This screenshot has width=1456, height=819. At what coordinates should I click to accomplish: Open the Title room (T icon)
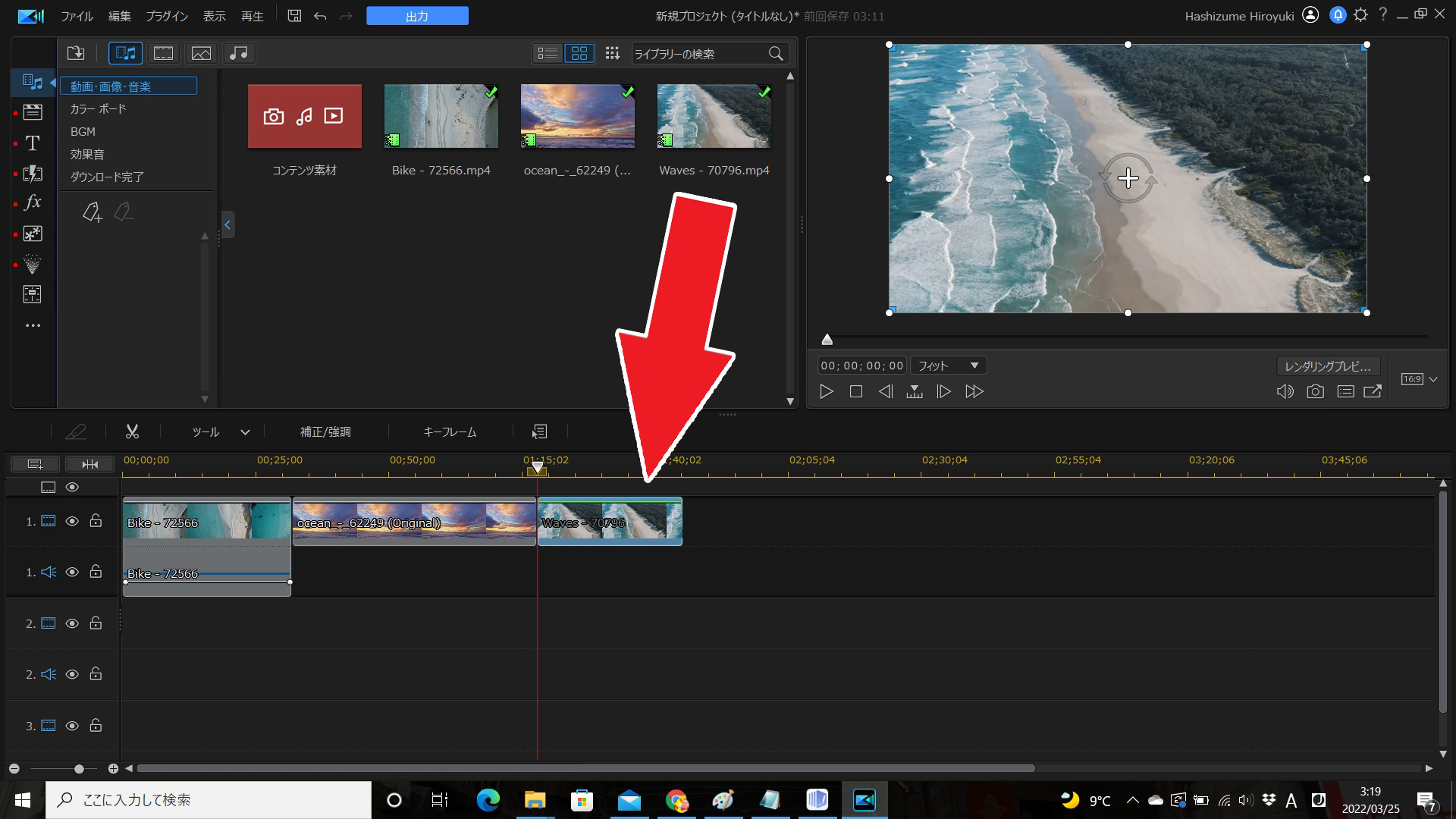click(33, 143)
